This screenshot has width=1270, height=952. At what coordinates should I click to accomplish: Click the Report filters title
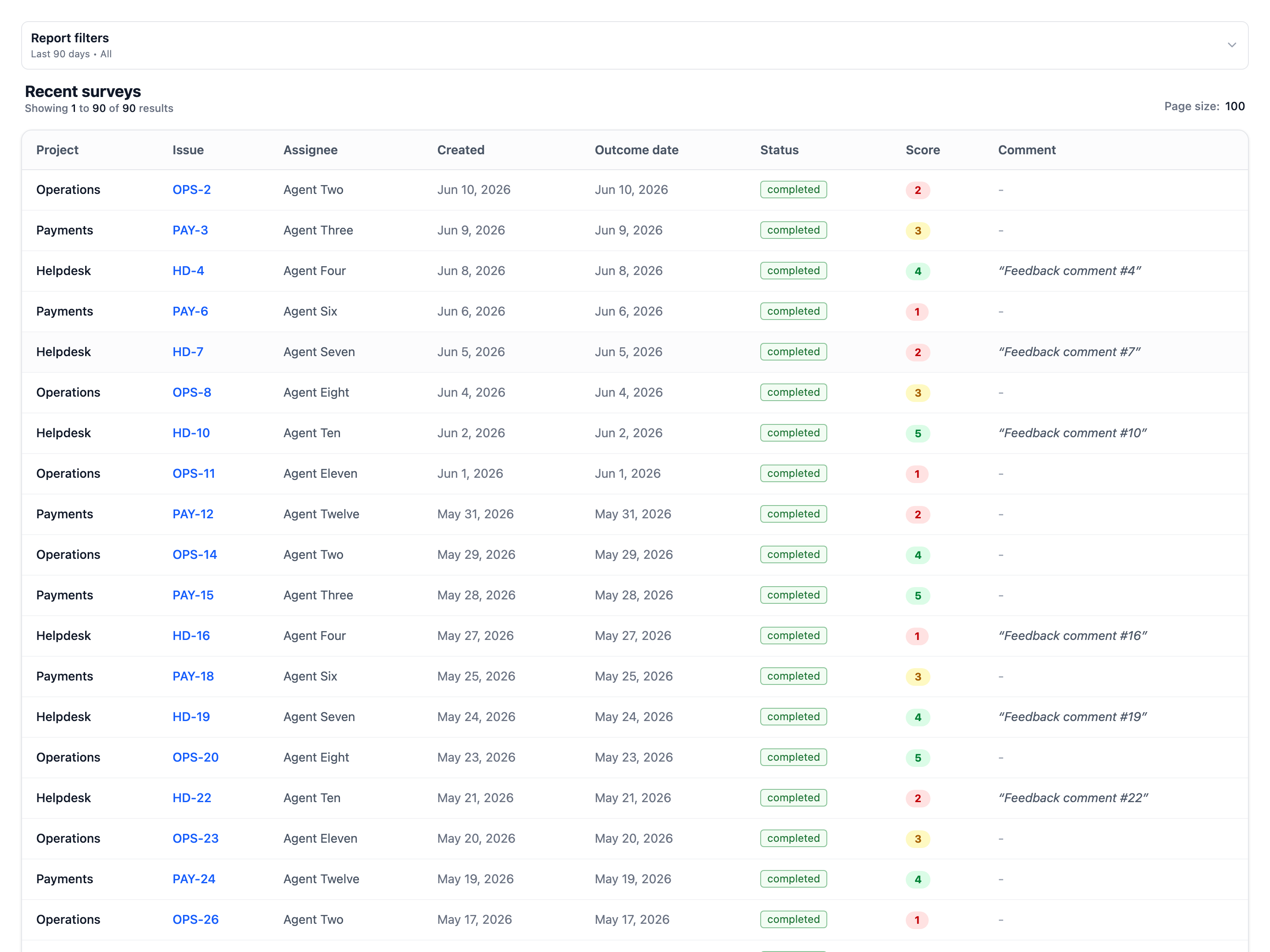[x=70, y=38]
